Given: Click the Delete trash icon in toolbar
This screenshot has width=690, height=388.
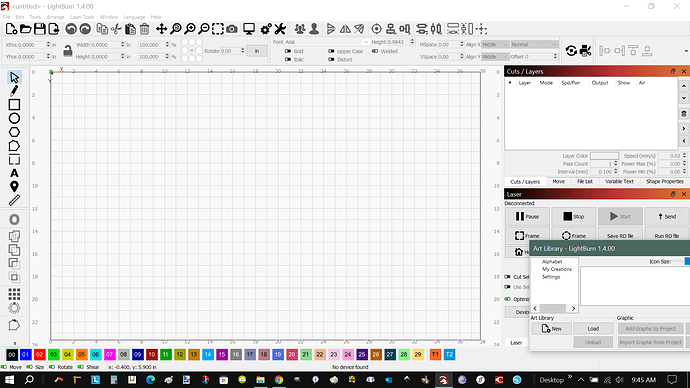Looking at the screenshot, I should pyautogui.click(x=144, y=29).
